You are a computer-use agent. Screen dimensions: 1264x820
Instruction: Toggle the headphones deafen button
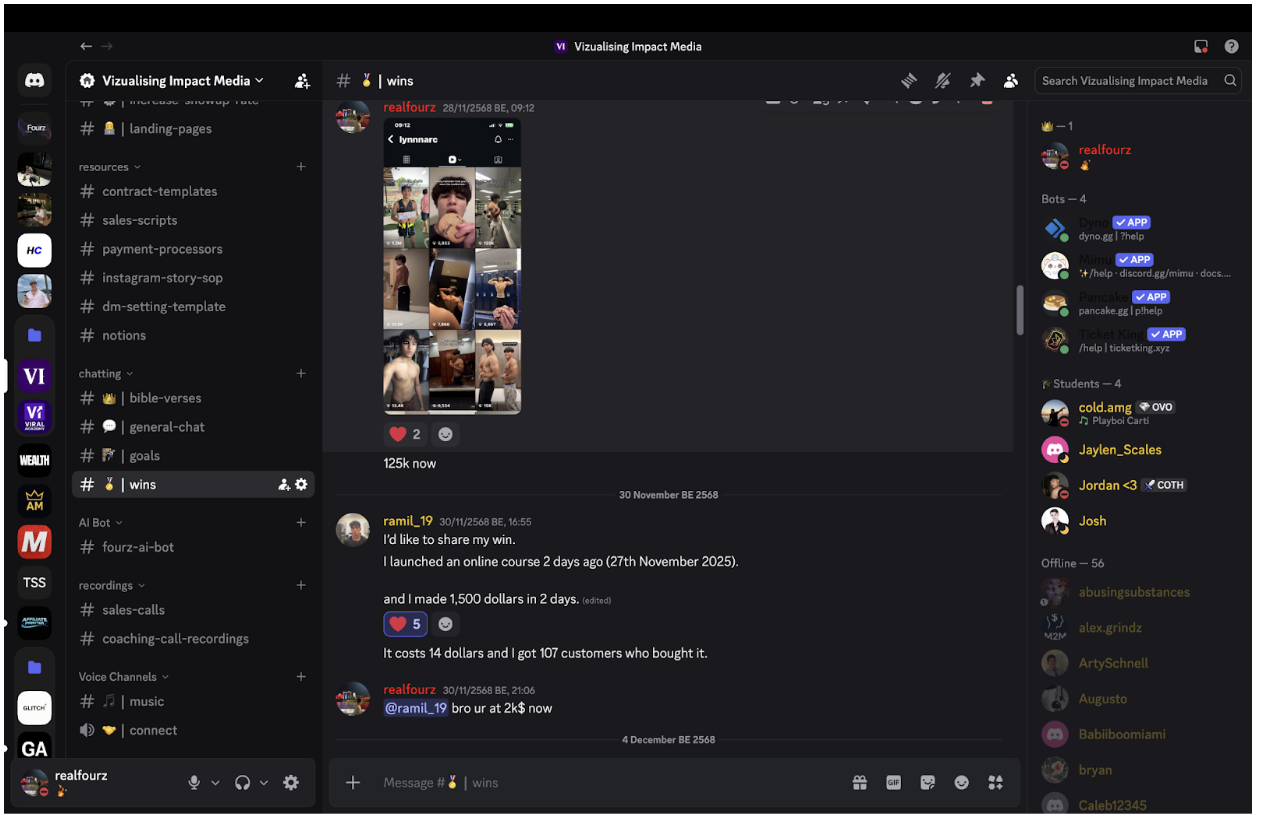pyautogui.click(x=242, y=783)
